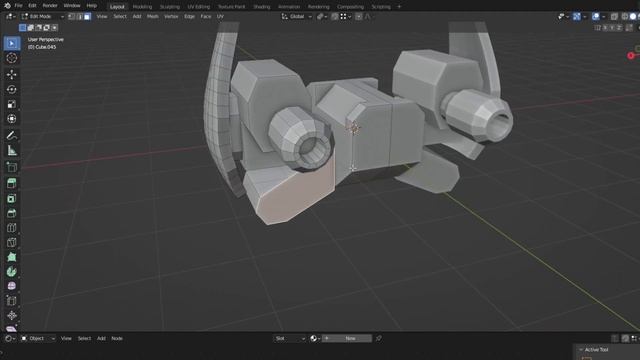This screenshot has width=640, height=360.
Task: Open the overlays options dropdown arrow
Action: pos(603,16)
